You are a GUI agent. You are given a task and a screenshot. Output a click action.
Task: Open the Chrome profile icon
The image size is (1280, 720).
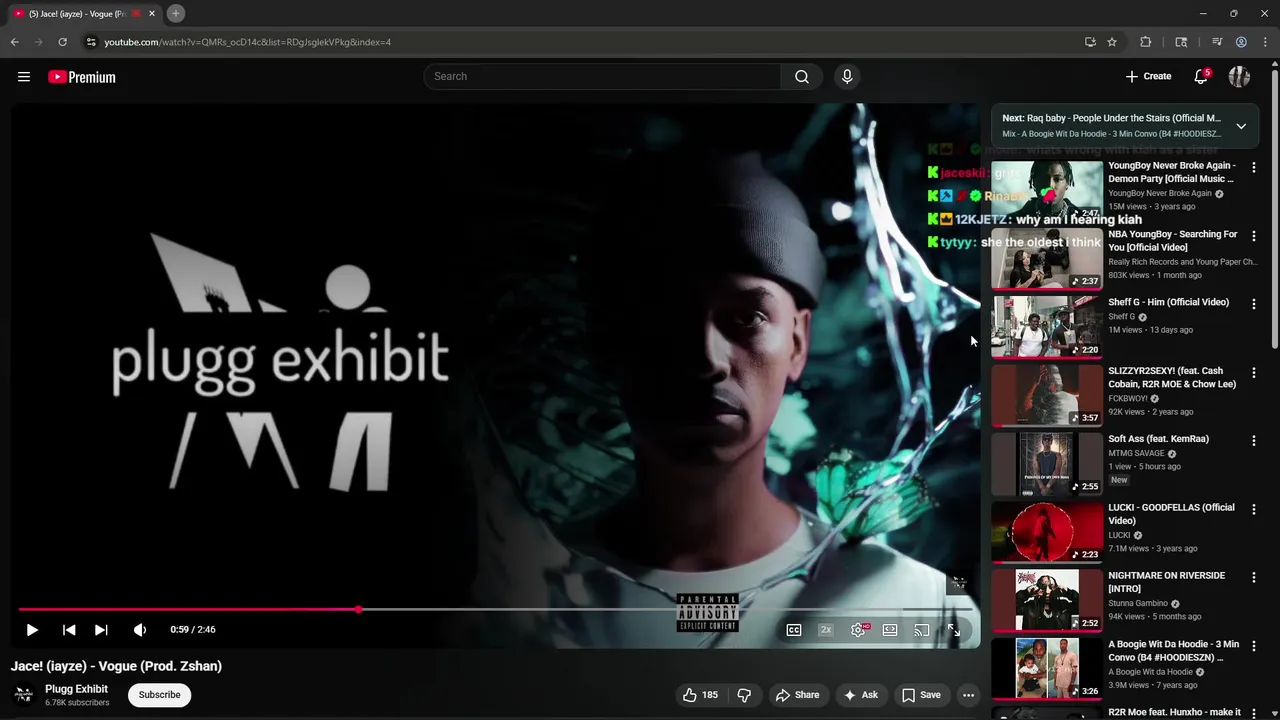1241,42
